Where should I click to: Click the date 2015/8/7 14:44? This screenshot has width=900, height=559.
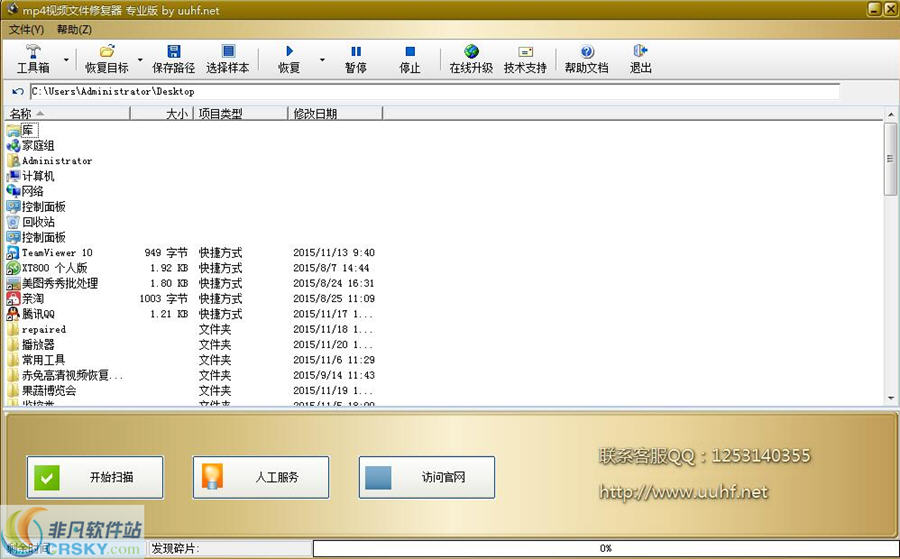[x=331, y=268]
